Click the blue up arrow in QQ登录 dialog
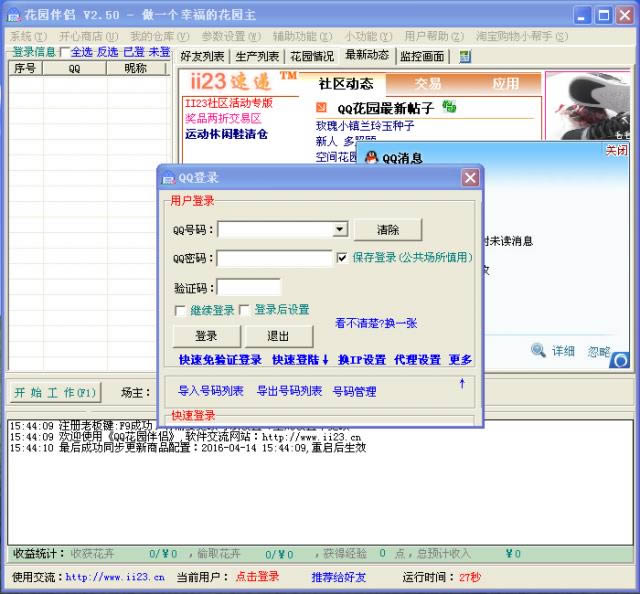Viewport: 640px width, 594px height. point(462,383)
